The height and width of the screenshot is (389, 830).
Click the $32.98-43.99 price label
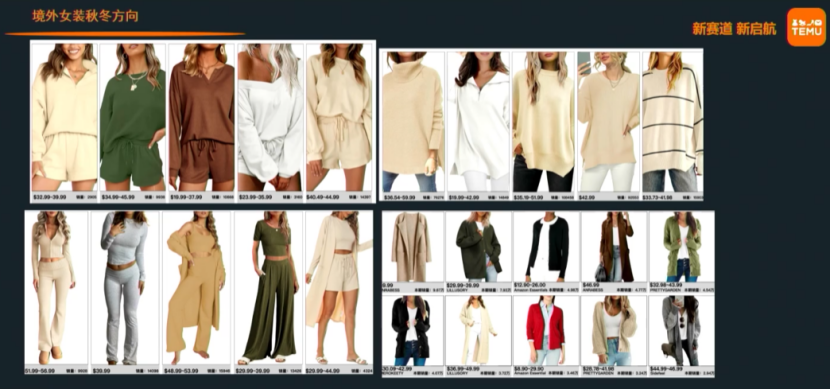pyautogui.click(x=666, y=285)
